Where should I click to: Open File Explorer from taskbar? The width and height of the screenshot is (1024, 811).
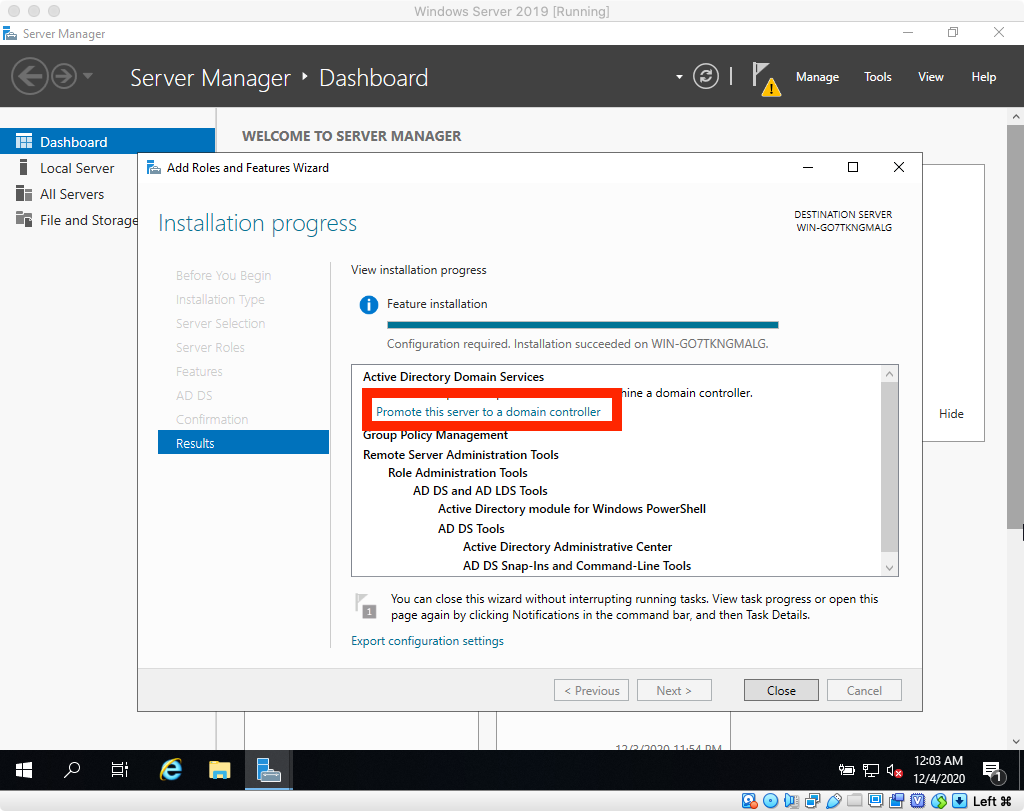(219, 771)
